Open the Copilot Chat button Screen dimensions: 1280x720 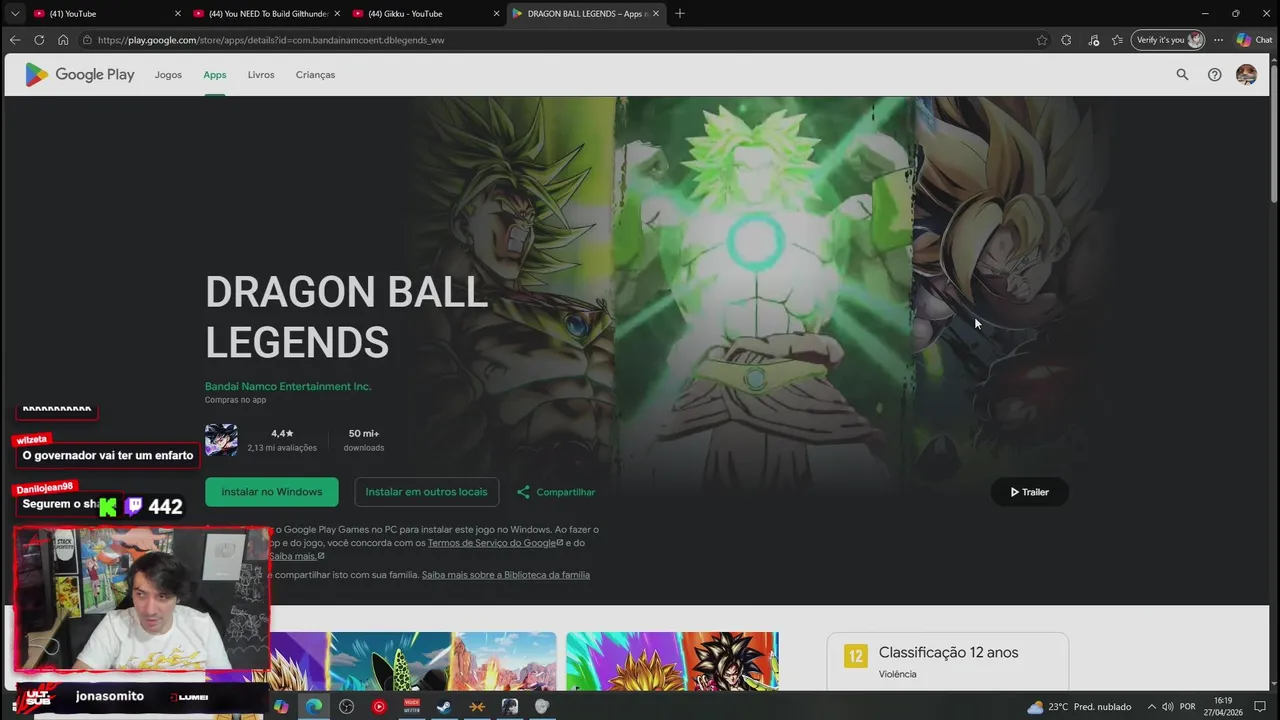[1255, 40]
